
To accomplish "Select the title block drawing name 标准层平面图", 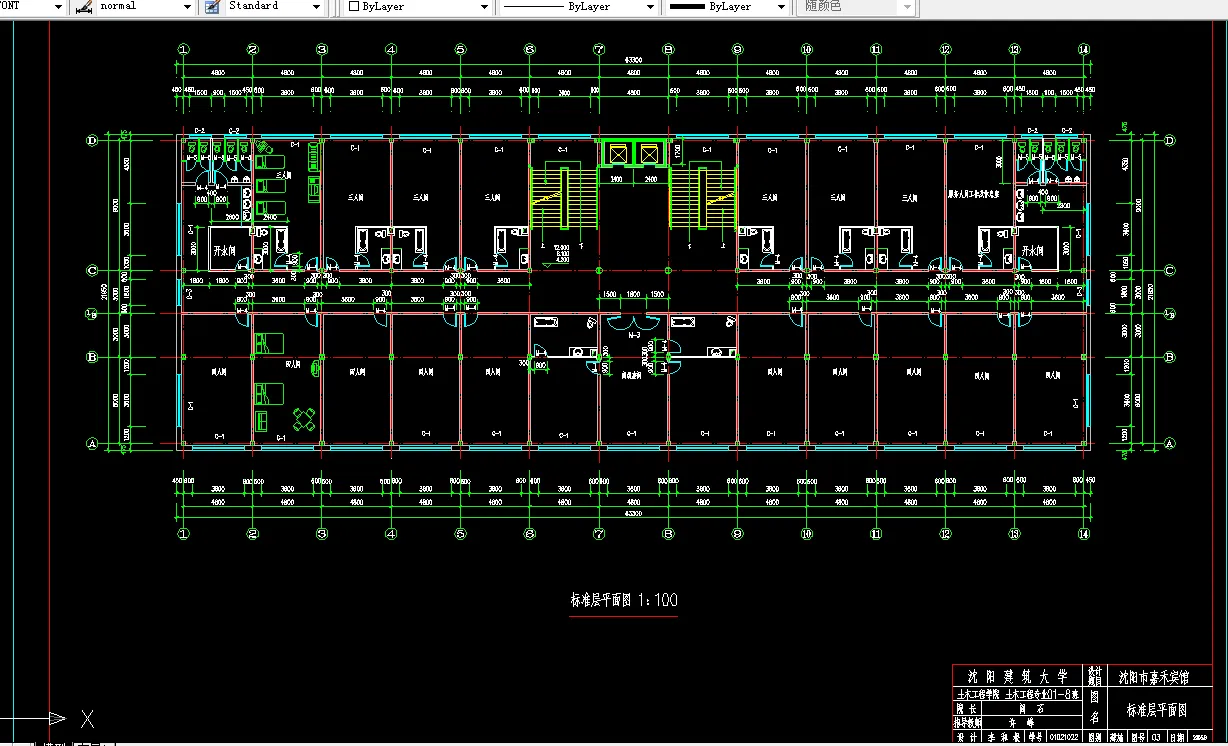I will click(1156, 711).
